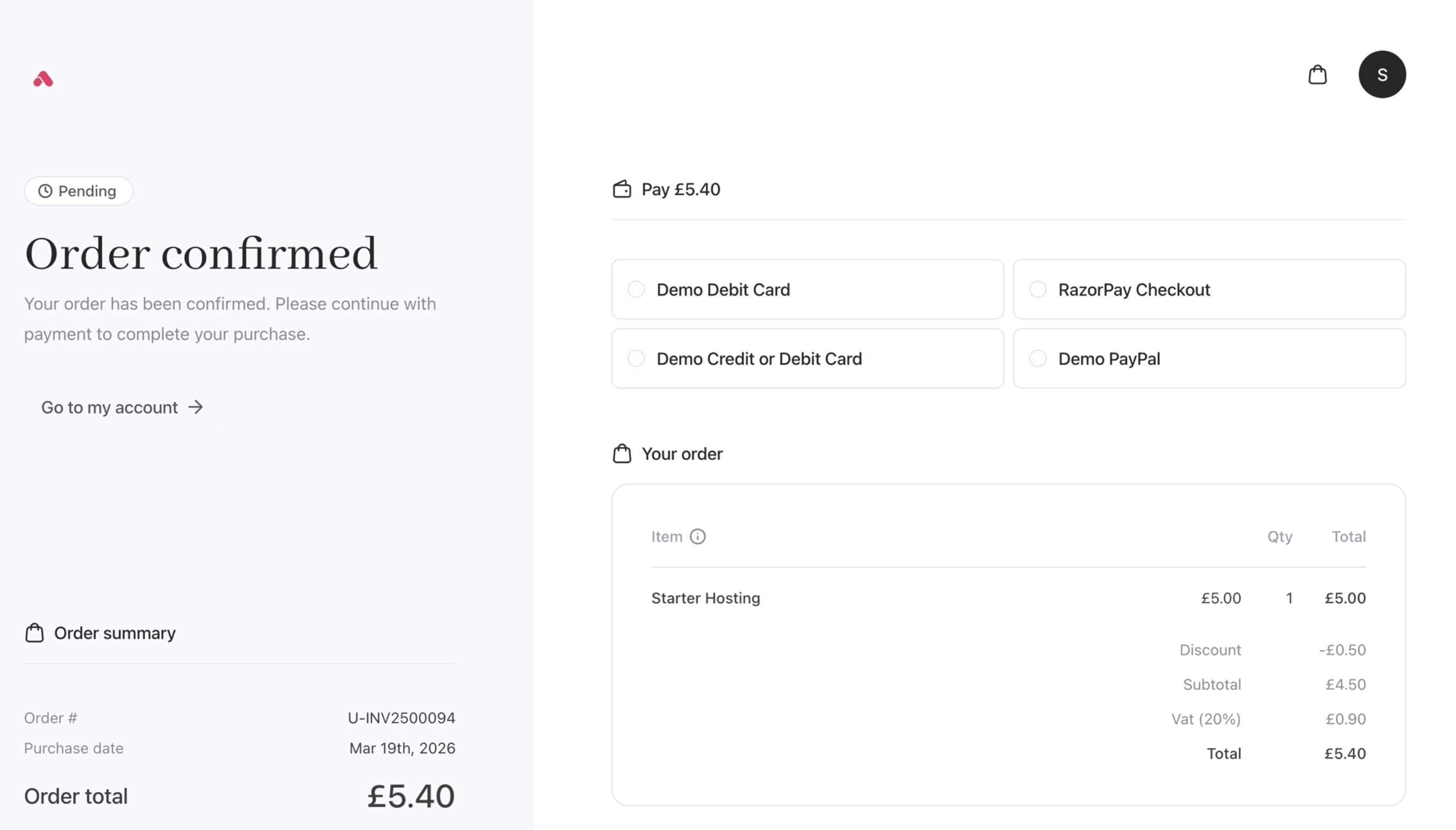Click the Order confirmed heading

201,254
